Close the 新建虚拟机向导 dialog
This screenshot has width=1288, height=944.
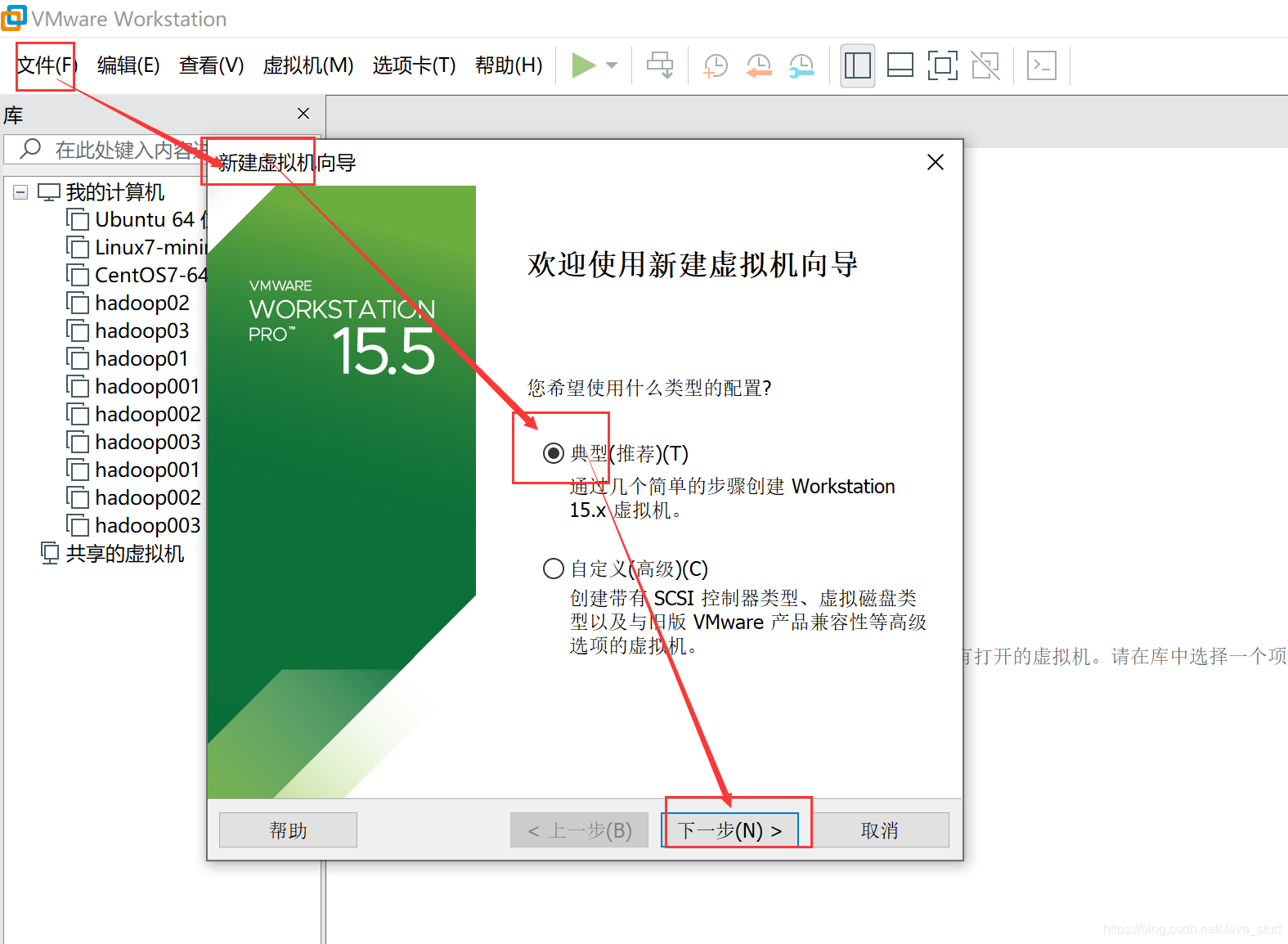pos(936,162)
